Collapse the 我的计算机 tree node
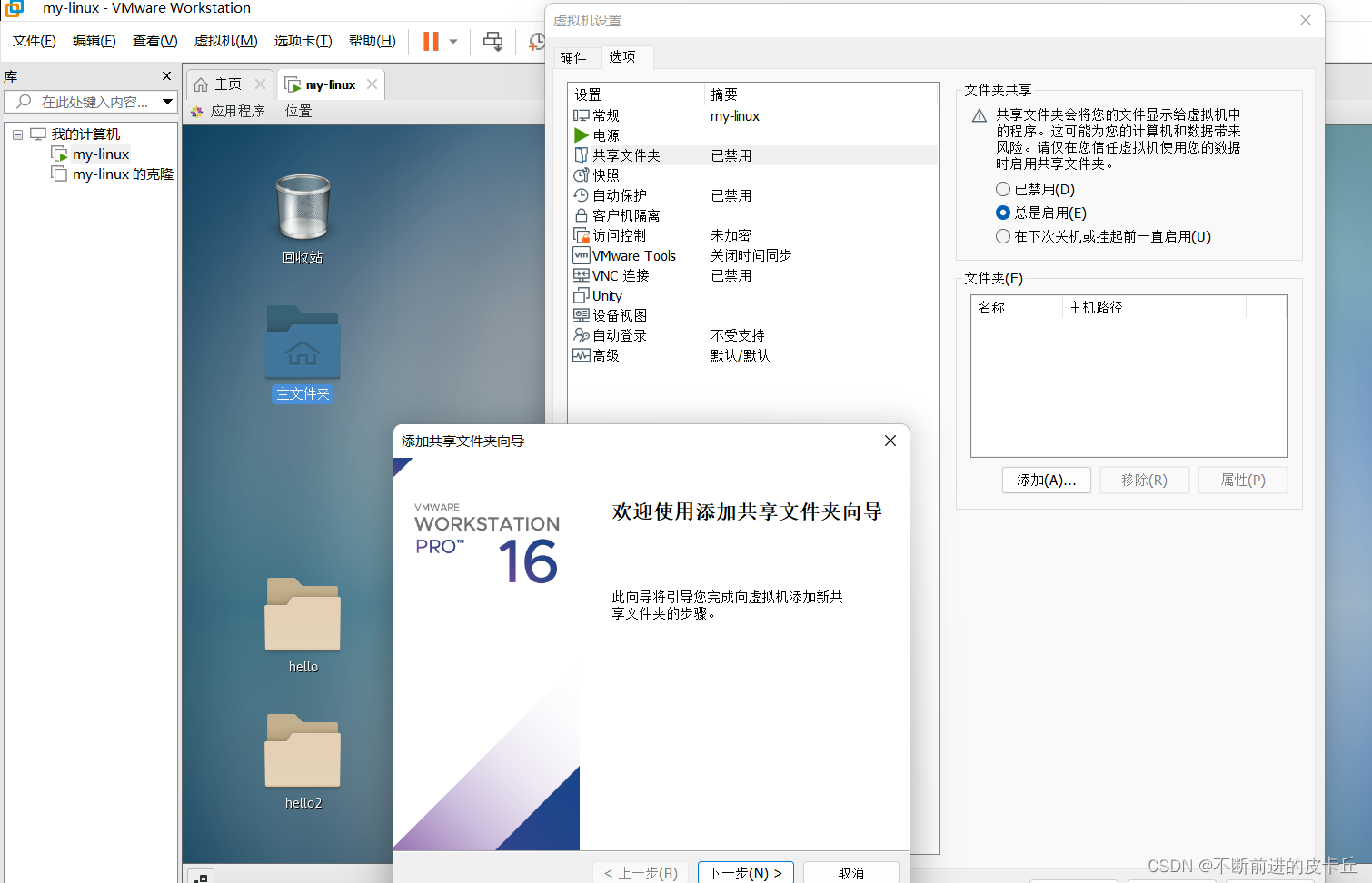1372x883 pixels. point(17,134)
